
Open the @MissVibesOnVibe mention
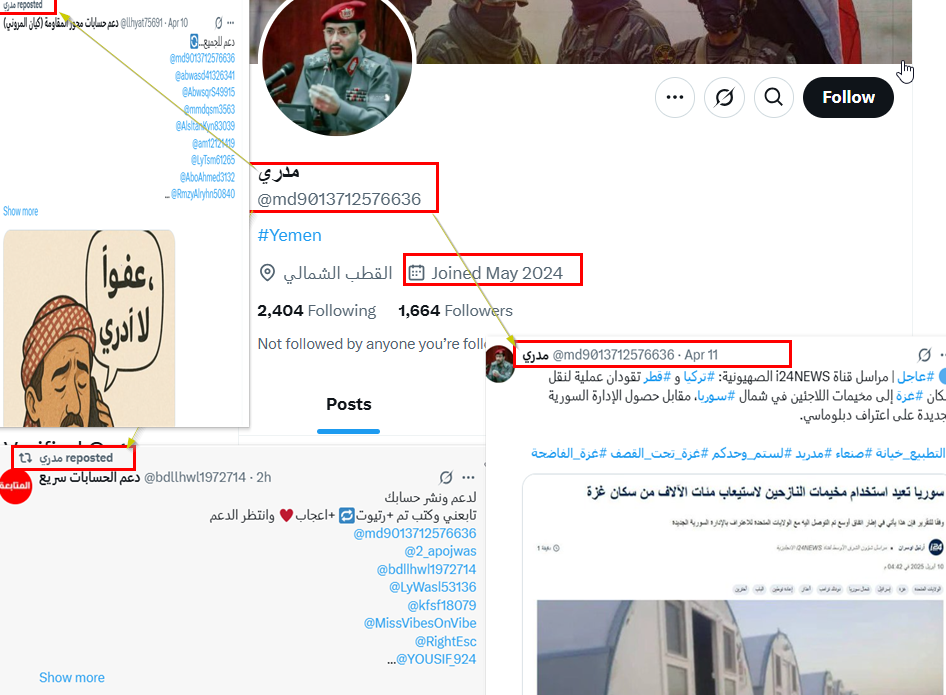point(420,623)
